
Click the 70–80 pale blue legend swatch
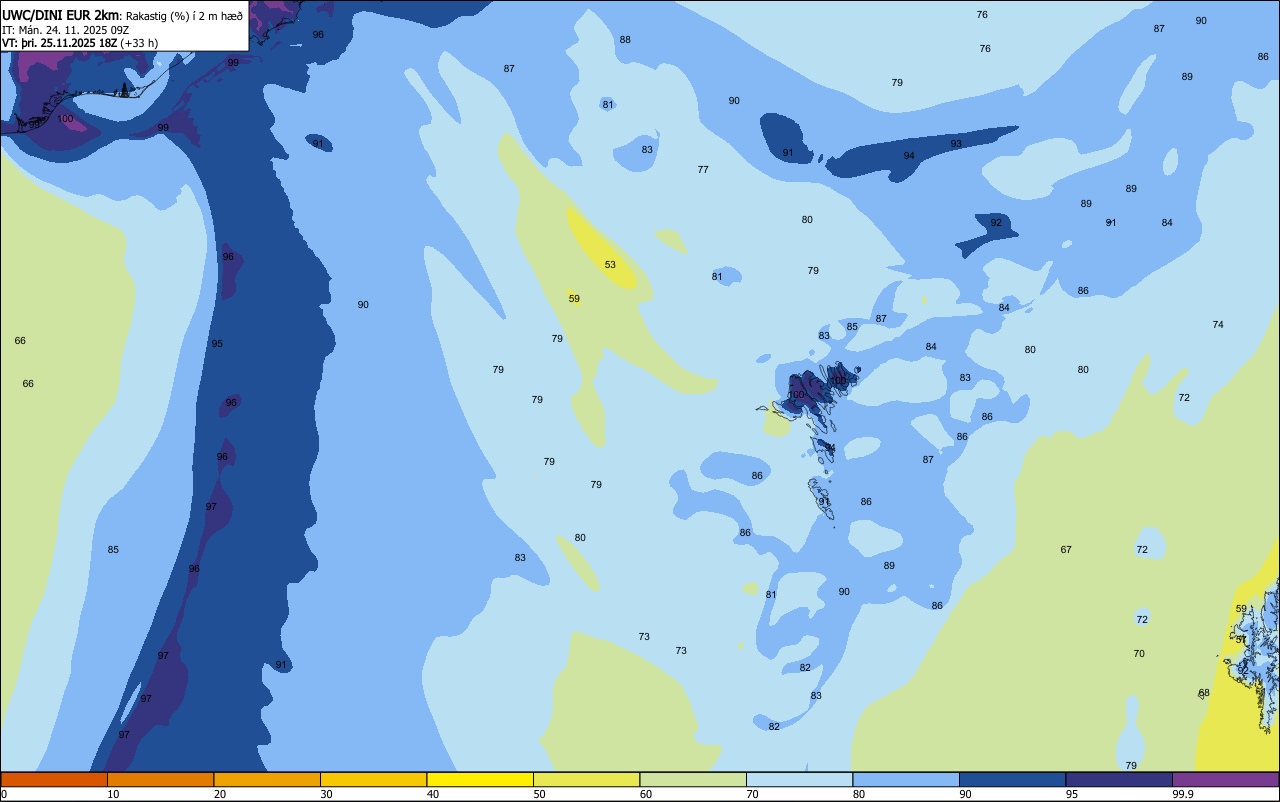799,779
